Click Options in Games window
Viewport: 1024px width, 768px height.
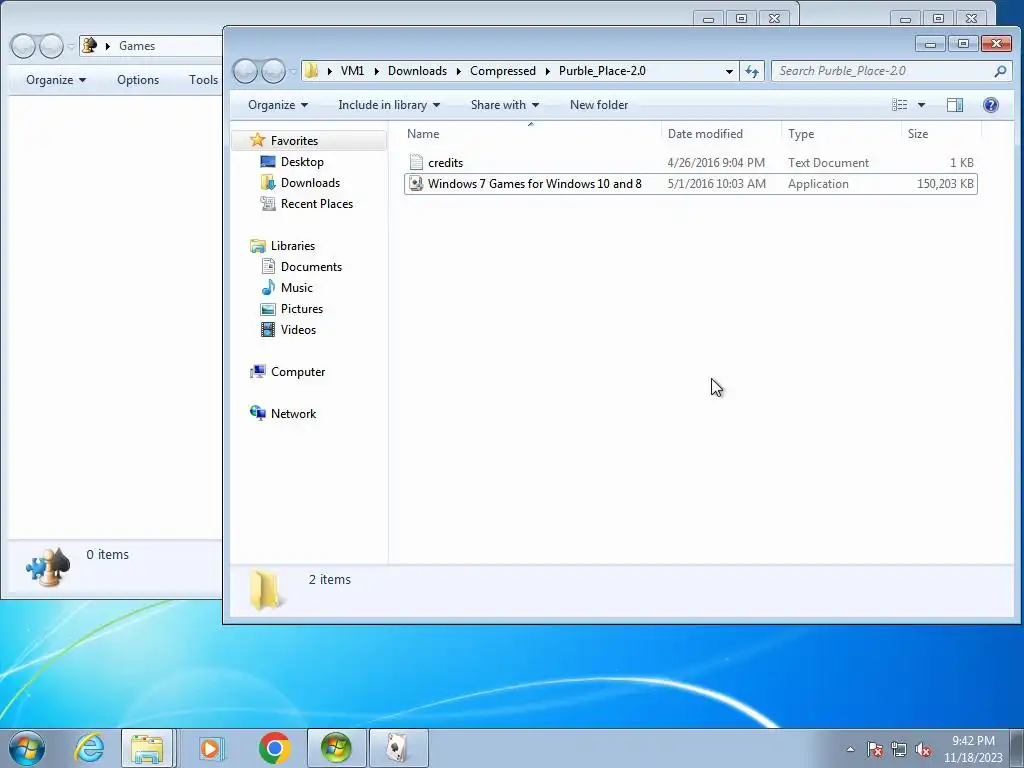138,80
